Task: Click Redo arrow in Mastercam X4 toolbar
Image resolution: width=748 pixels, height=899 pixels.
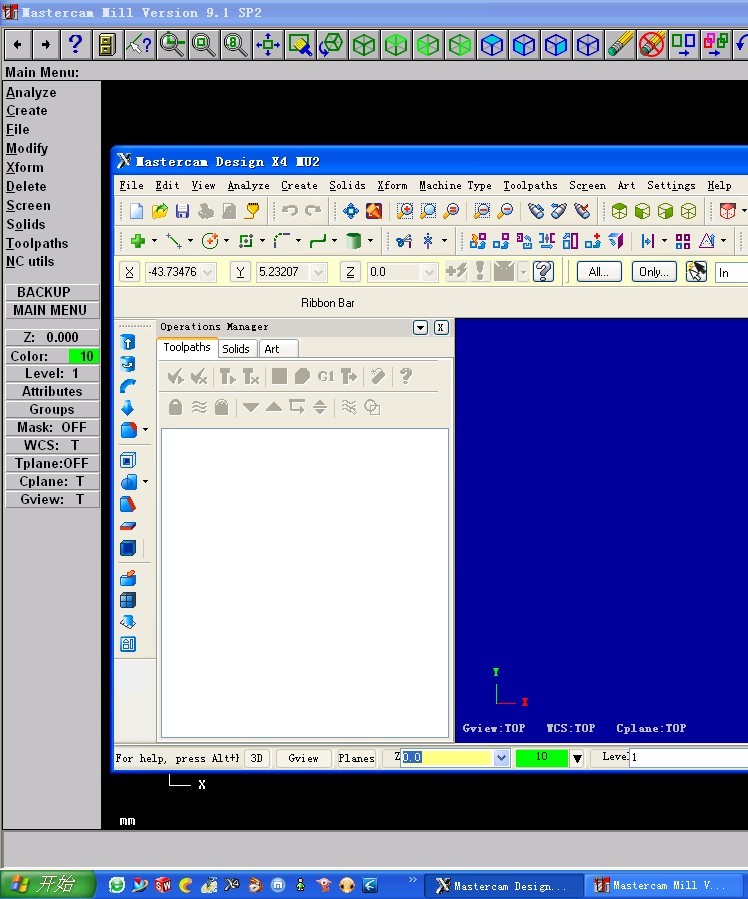Action: point(313,211)
